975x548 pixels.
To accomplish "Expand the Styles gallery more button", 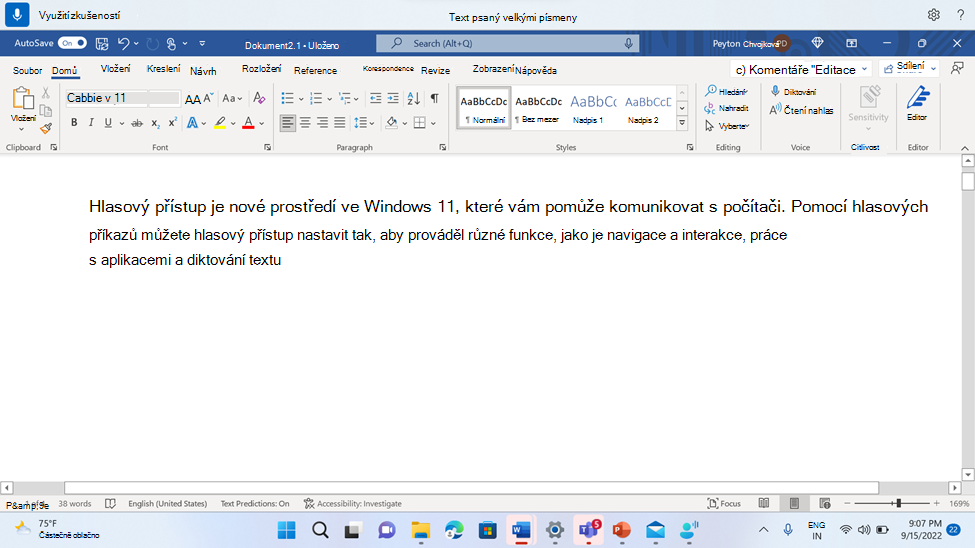I will [x=682, y=123].
